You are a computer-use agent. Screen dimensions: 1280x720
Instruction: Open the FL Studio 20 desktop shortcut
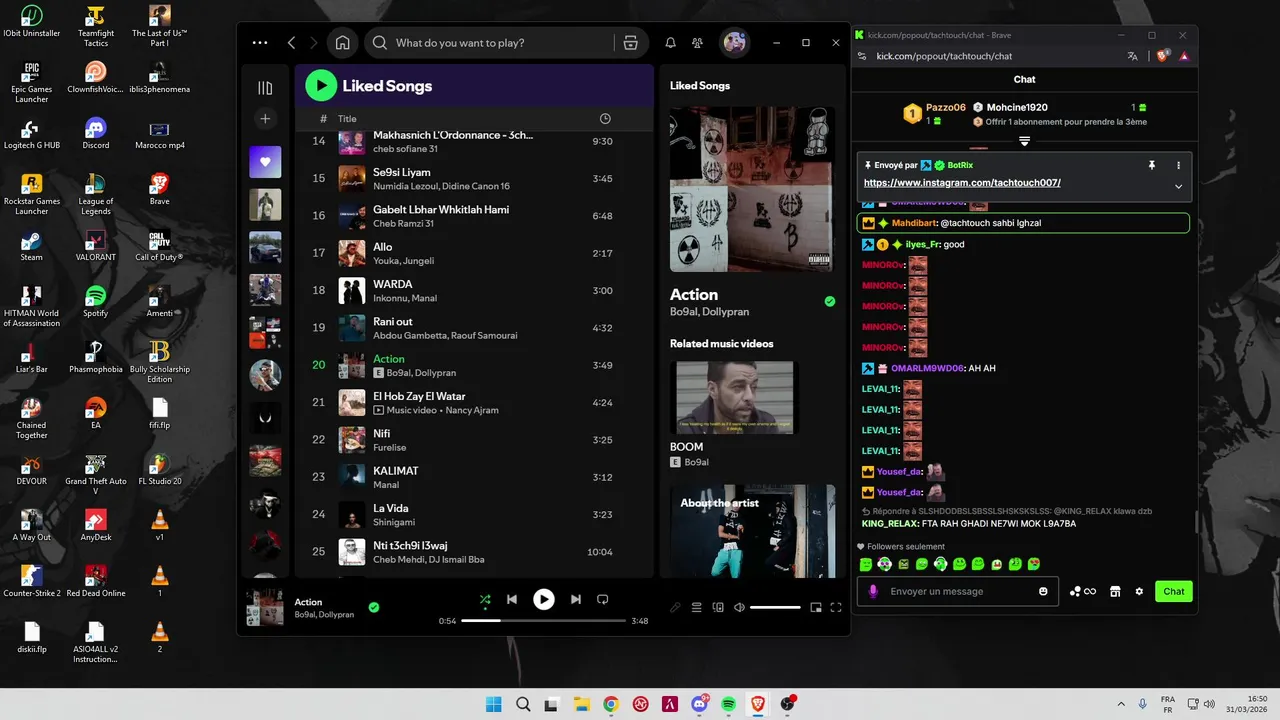(x=159, y=469)
